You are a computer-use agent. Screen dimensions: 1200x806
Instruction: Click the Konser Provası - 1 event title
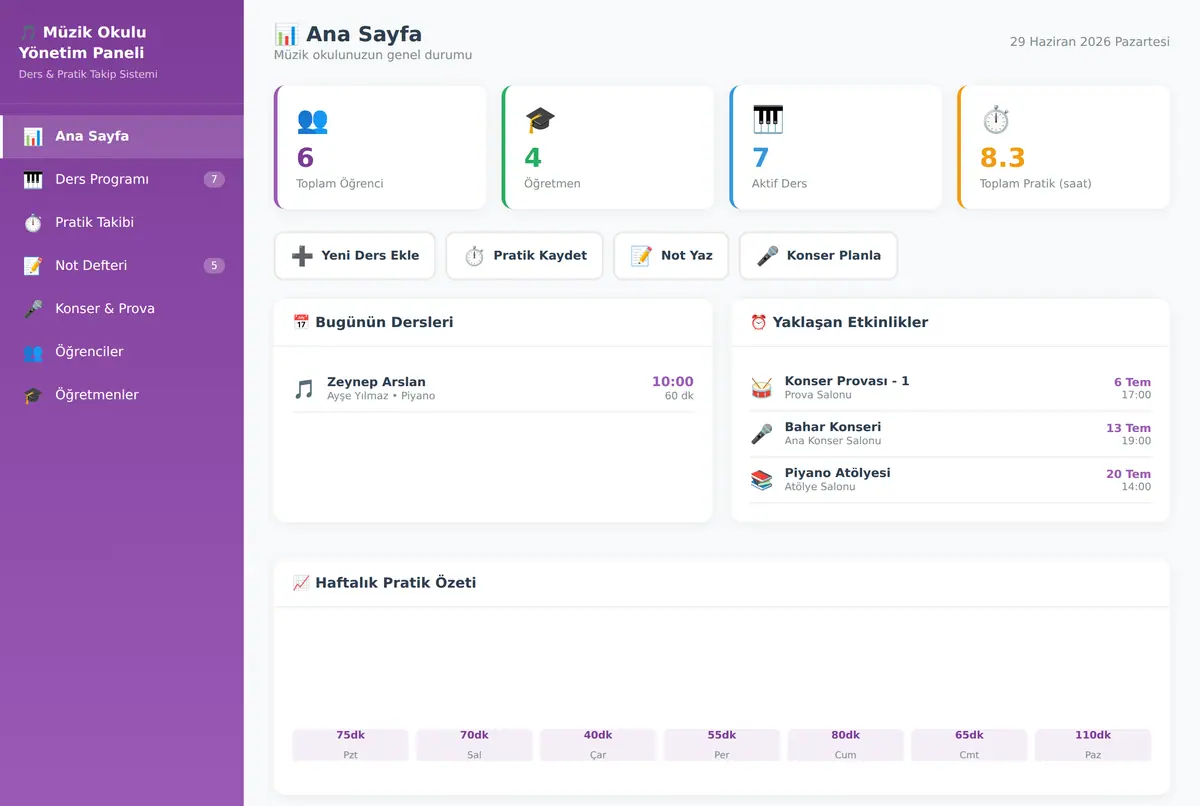click(x=847, y=381)
